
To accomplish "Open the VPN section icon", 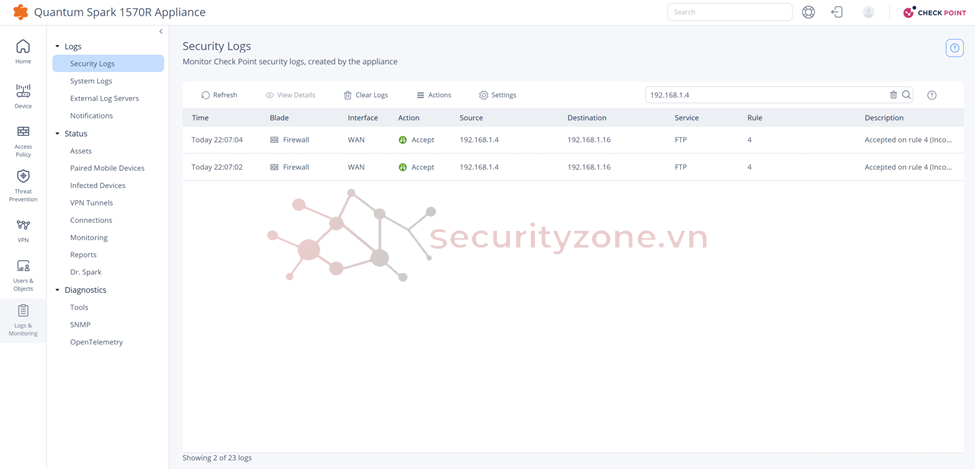I will click(23, 225).
